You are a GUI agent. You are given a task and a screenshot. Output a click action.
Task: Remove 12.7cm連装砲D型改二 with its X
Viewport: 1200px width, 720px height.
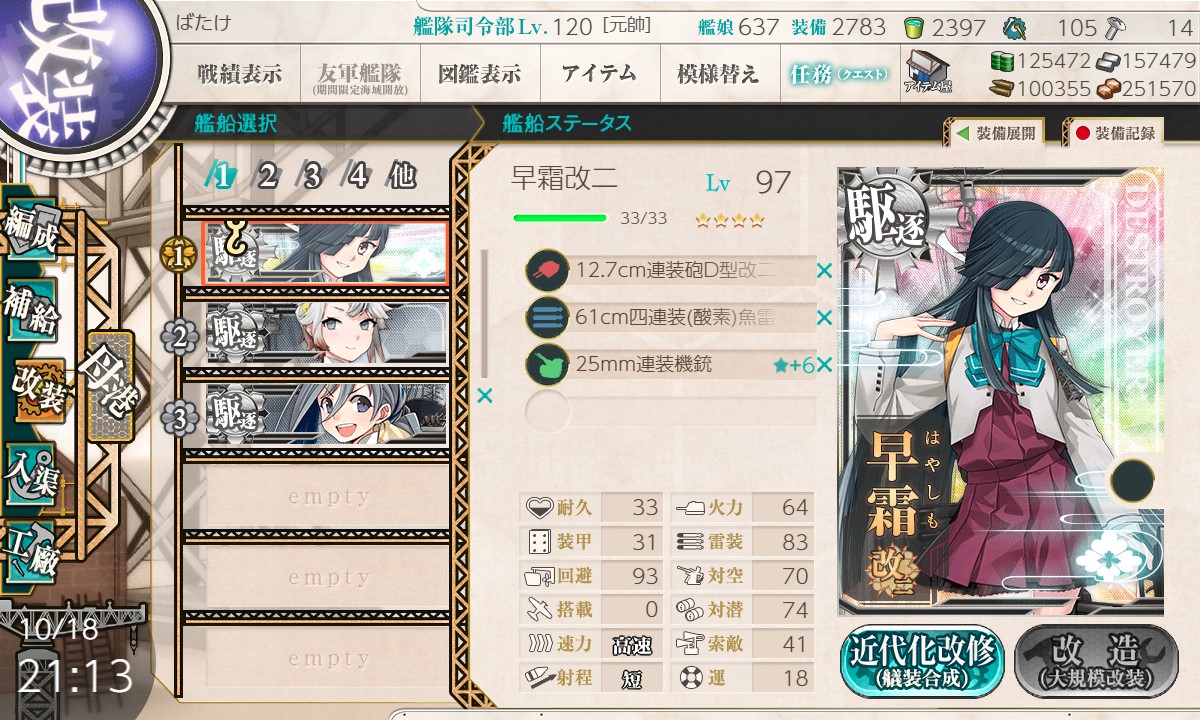pyautogui.click(x=824, y=270)
